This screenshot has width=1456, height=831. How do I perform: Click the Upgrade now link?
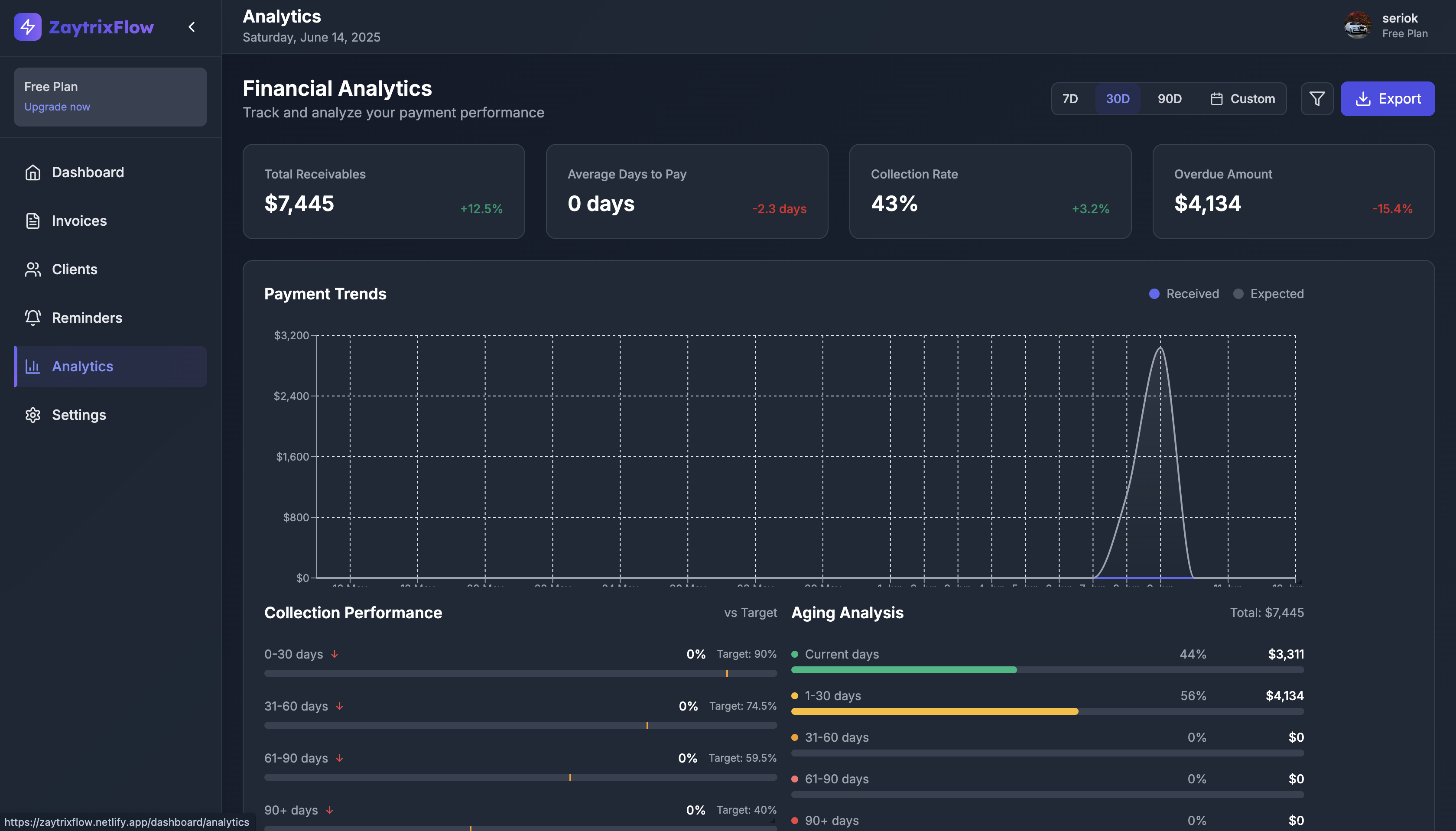point(57,107)
